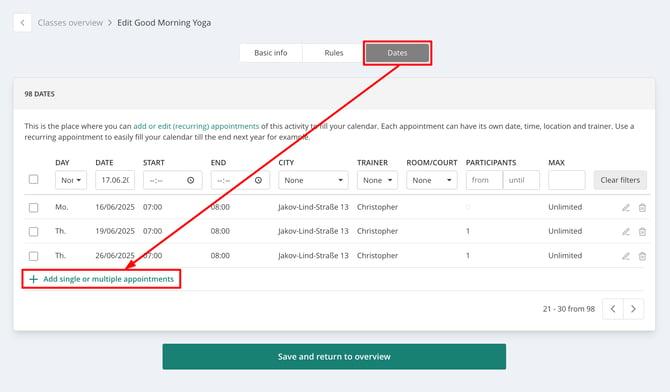Check the box for Th. 26/06/2025 row
This screenshot has height=392, width=670.
[x=33, y=256]
